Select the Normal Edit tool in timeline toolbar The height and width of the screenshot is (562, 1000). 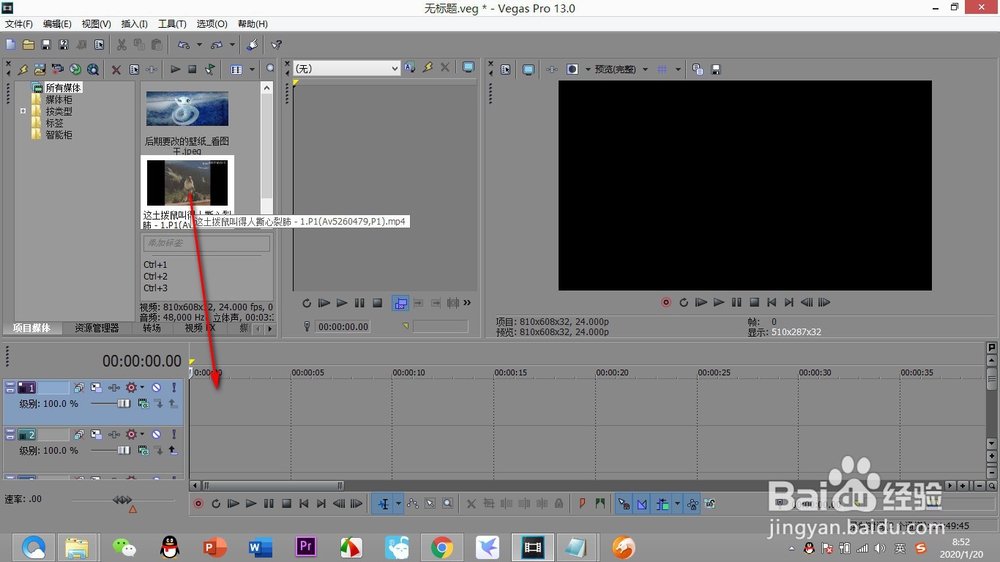pyautogui.click(x=383, y=504)
